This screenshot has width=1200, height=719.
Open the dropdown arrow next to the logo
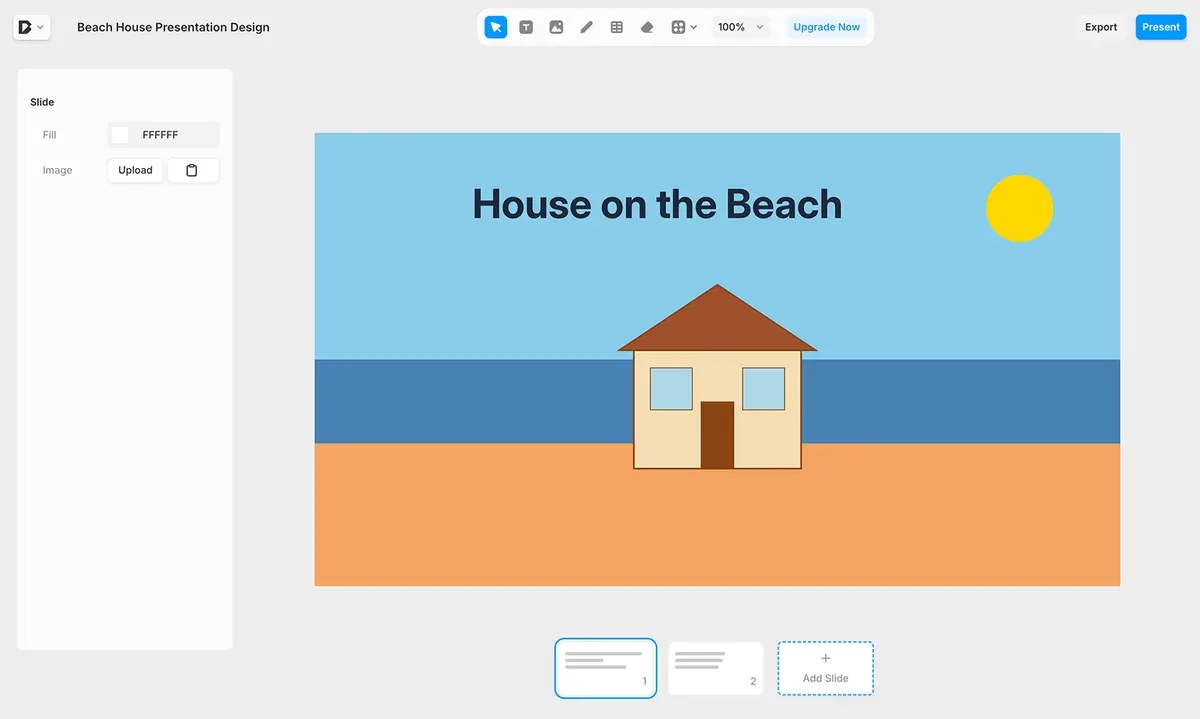click(x=42, y=27)
